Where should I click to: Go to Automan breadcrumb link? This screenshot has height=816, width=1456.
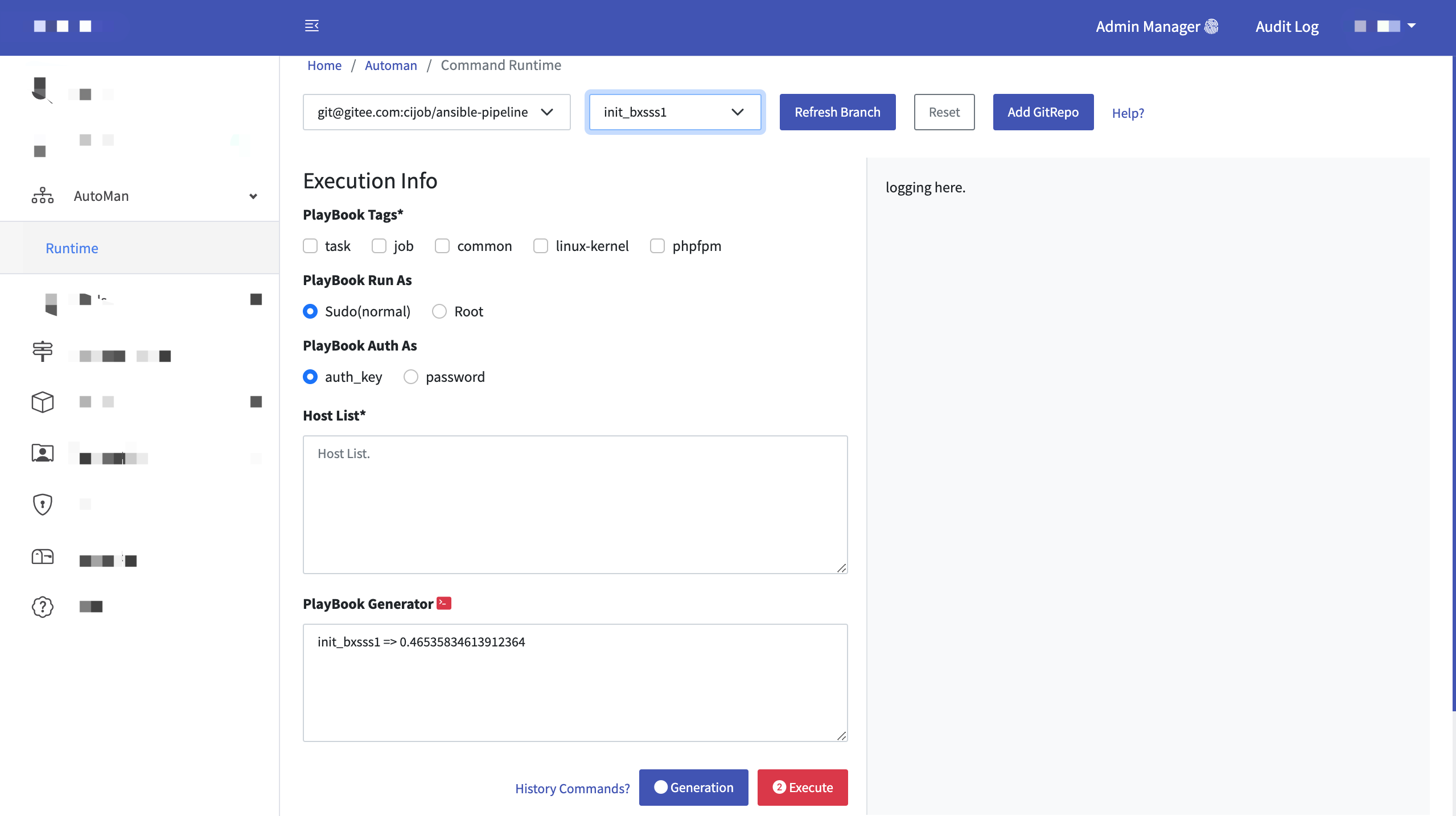click(391, 65)
